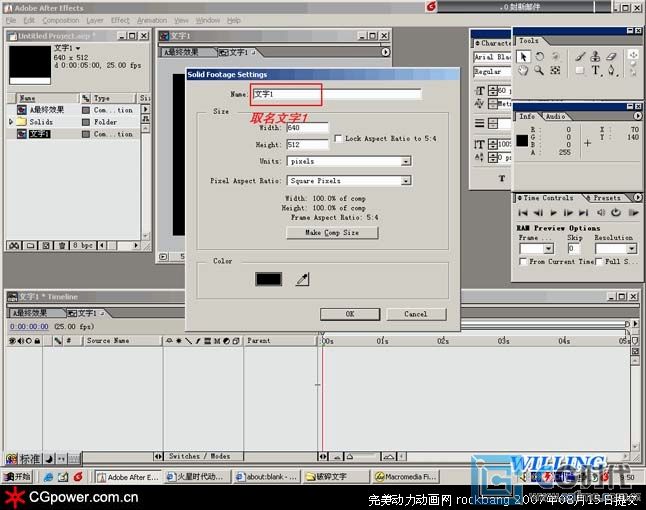This screenshot has width=646, height=510.
Task: Click the trash icon in Project window
Action: pos(62,246)
